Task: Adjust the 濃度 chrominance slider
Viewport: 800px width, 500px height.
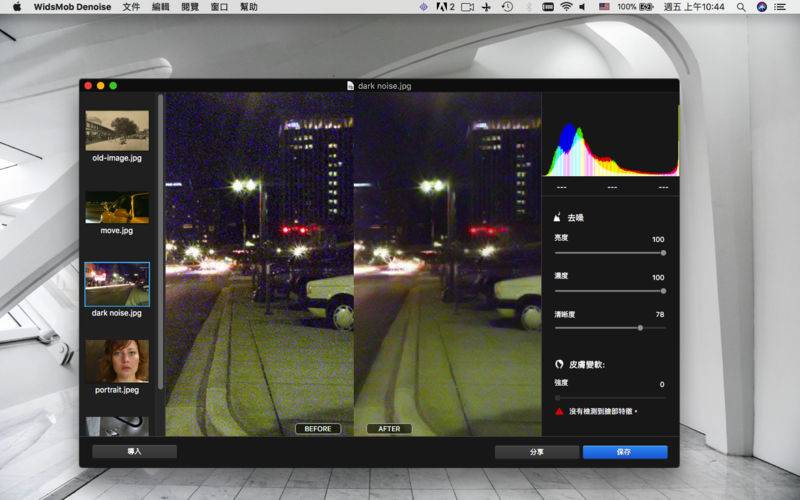Action: point(610,291)
